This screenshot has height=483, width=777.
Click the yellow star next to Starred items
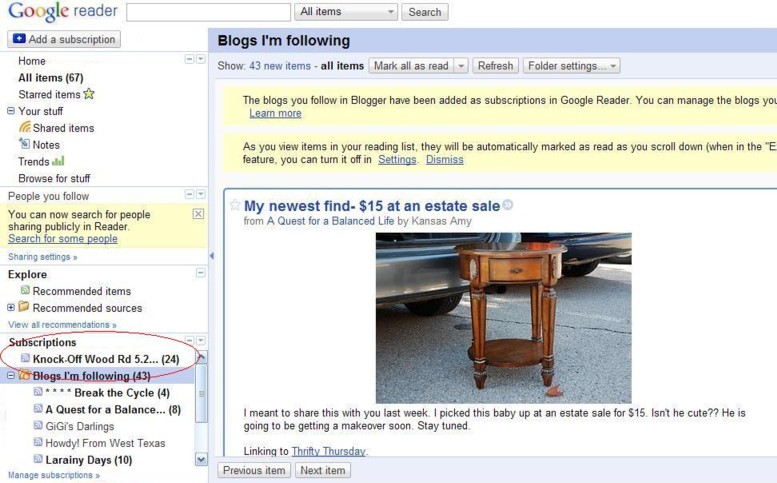tap(89, 94)
